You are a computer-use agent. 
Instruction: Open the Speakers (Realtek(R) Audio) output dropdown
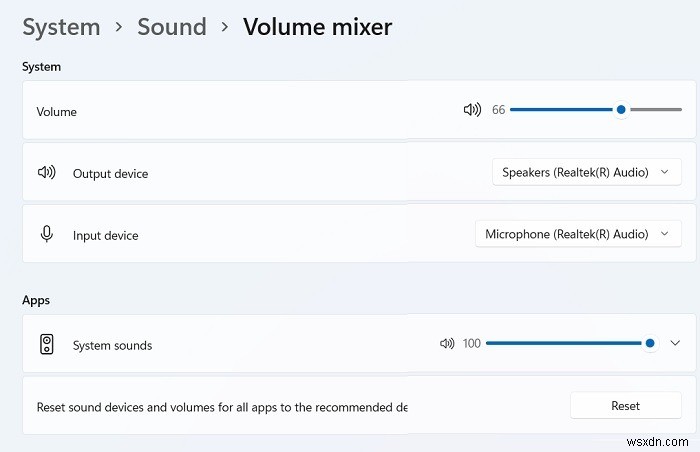(586, 173)
